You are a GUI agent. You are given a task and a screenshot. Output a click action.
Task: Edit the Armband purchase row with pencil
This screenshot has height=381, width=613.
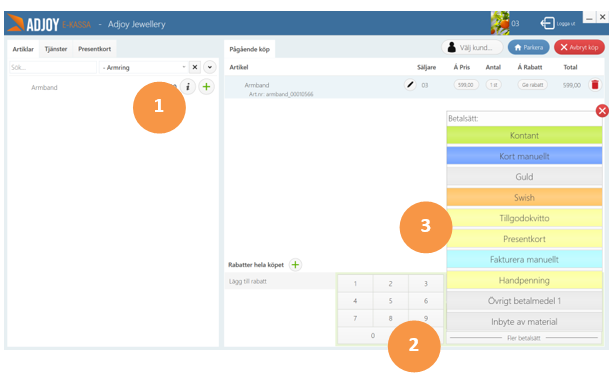click(410, 84)
